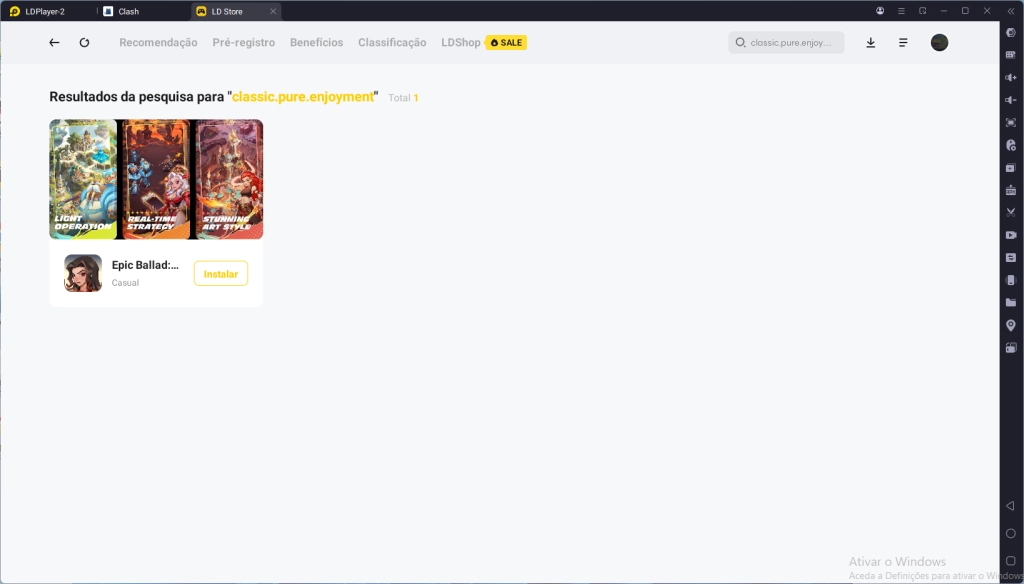Open LDPlayer settings hexagon icon

coord(1011,32)
